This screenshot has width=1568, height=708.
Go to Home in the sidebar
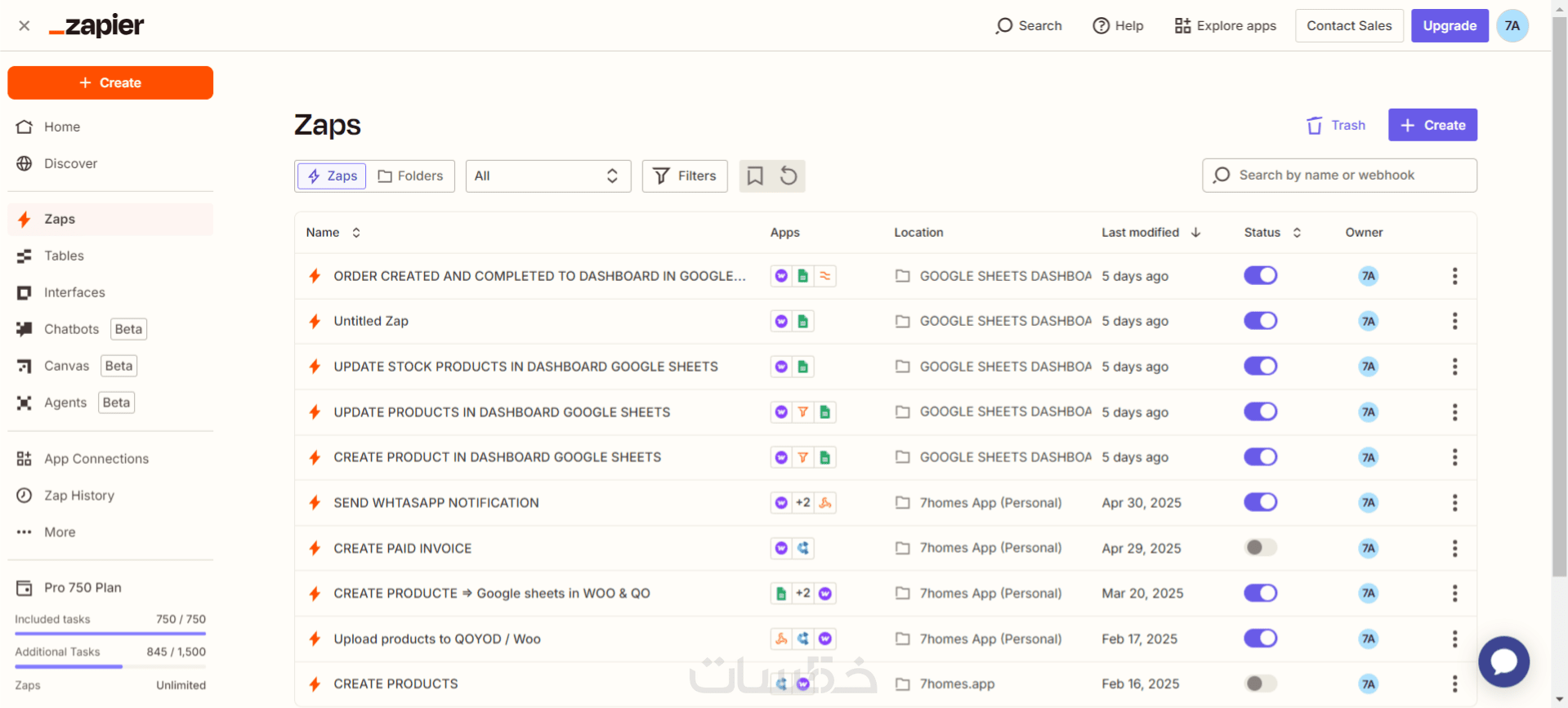click(x=110, y=127)
